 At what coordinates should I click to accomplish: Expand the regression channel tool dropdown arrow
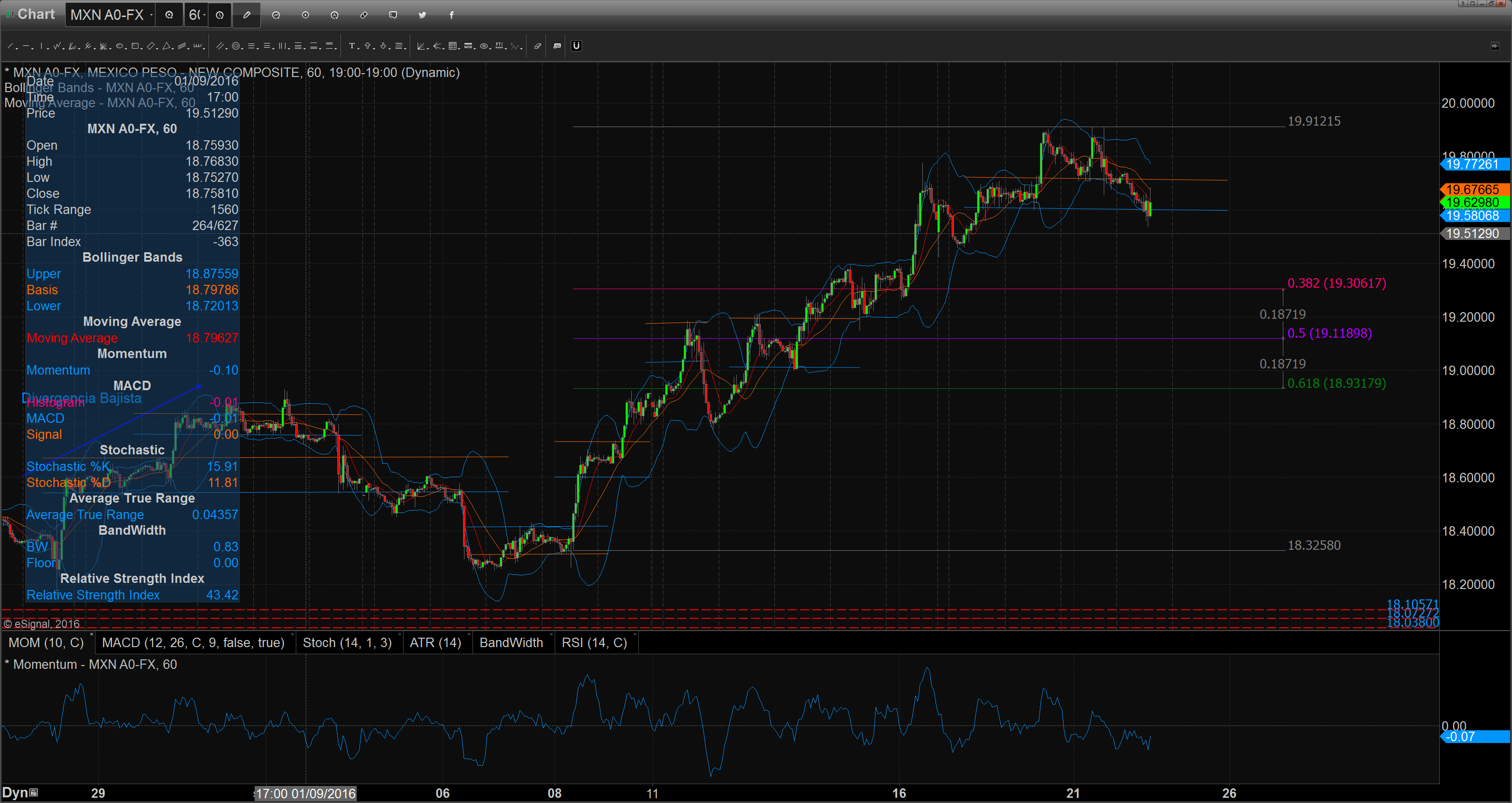click(189, 48)
